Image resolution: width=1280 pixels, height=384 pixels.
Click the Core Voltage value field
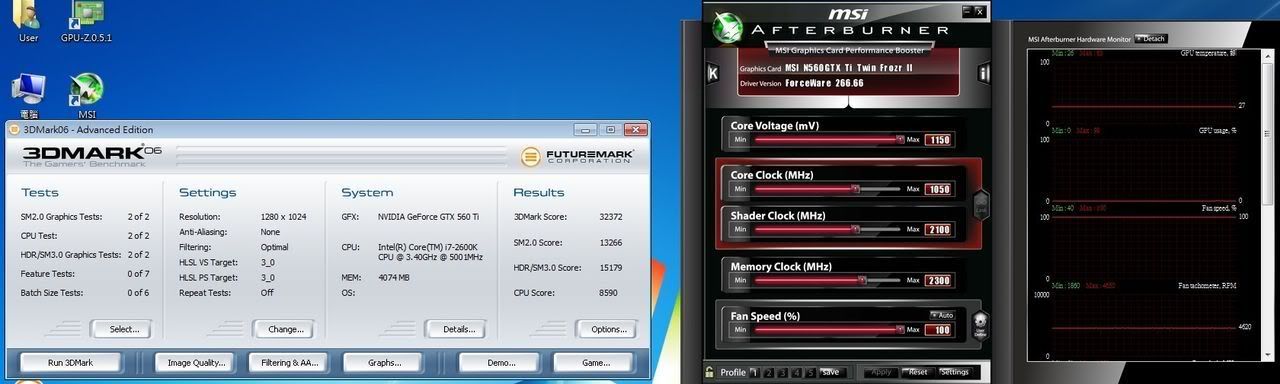(940, 140)
